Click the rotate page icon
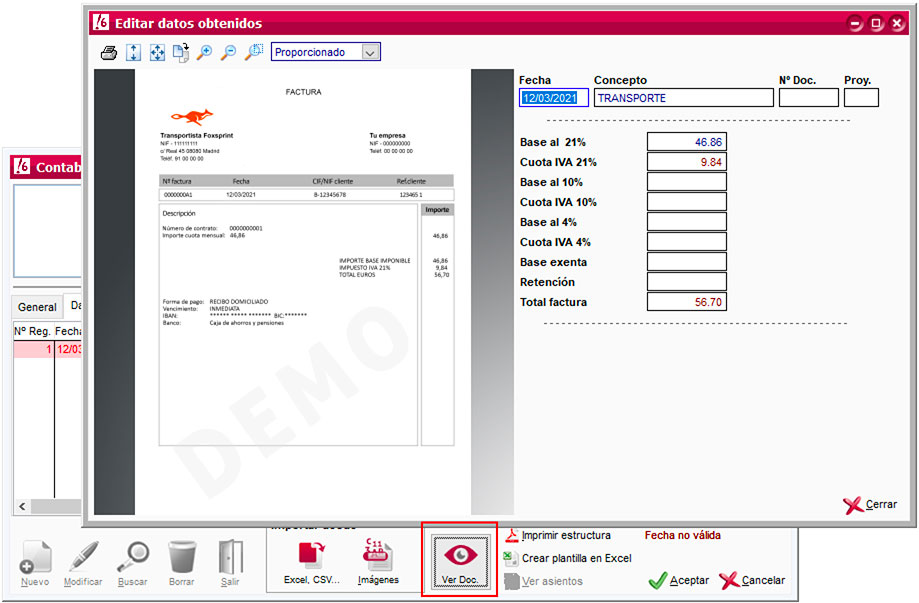 tap(181, 52)
